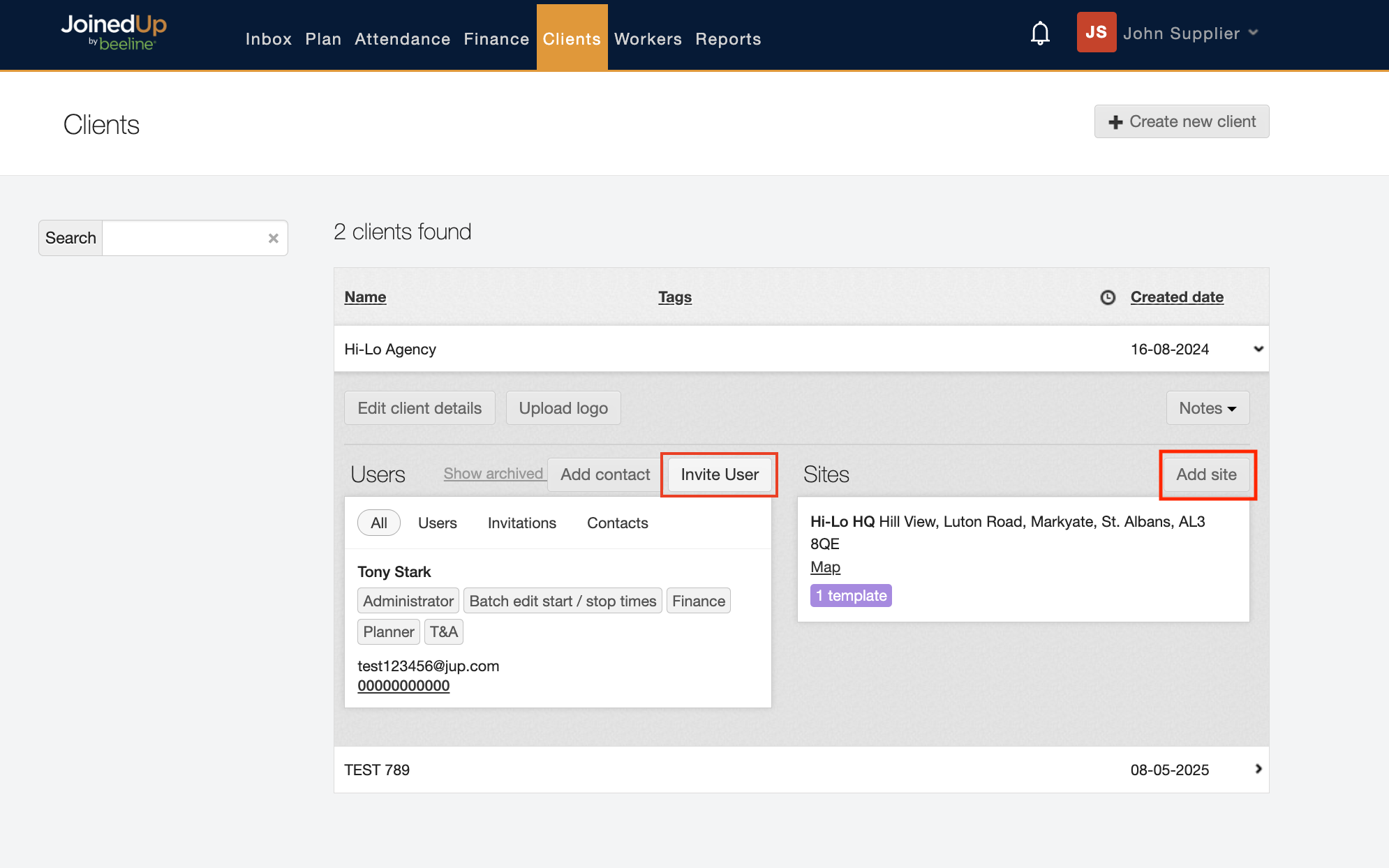Click the JoinedUp logo
This screenshot has height=868, width=1389.
(x=114, y=31)
